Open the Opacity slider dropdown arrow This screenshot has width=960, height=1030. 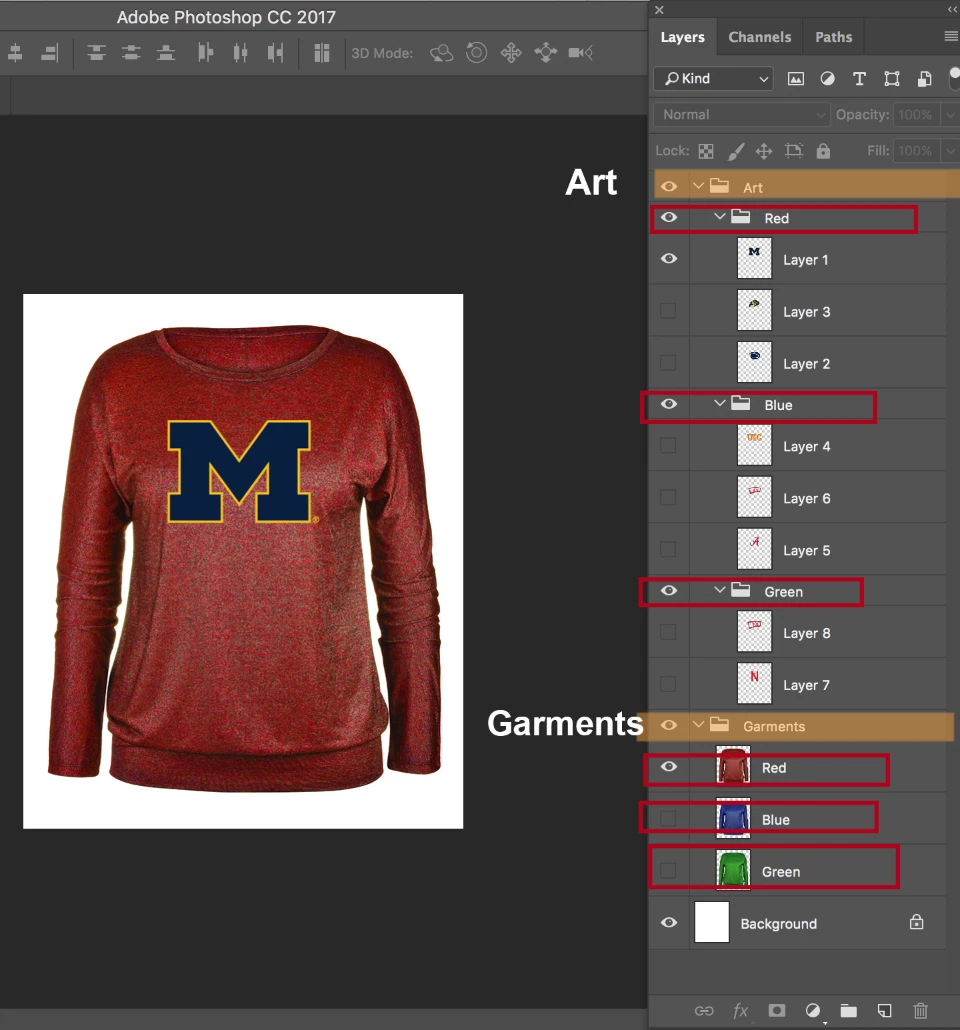click(x=950, y=115)
